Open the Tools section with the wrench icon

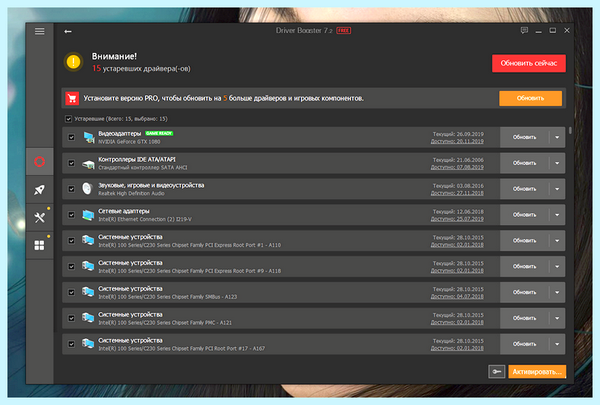pos(39,218)
